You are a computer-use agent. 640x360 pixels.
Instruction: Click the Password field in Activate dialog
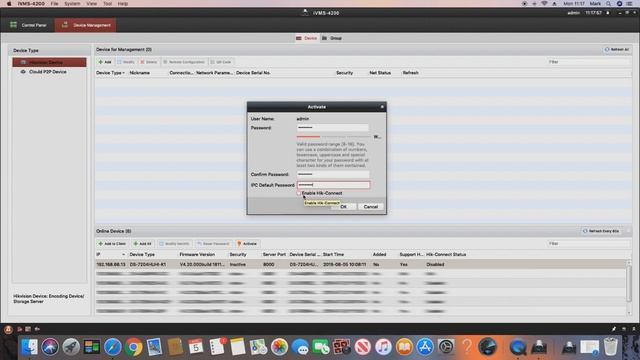pos(333,128)
